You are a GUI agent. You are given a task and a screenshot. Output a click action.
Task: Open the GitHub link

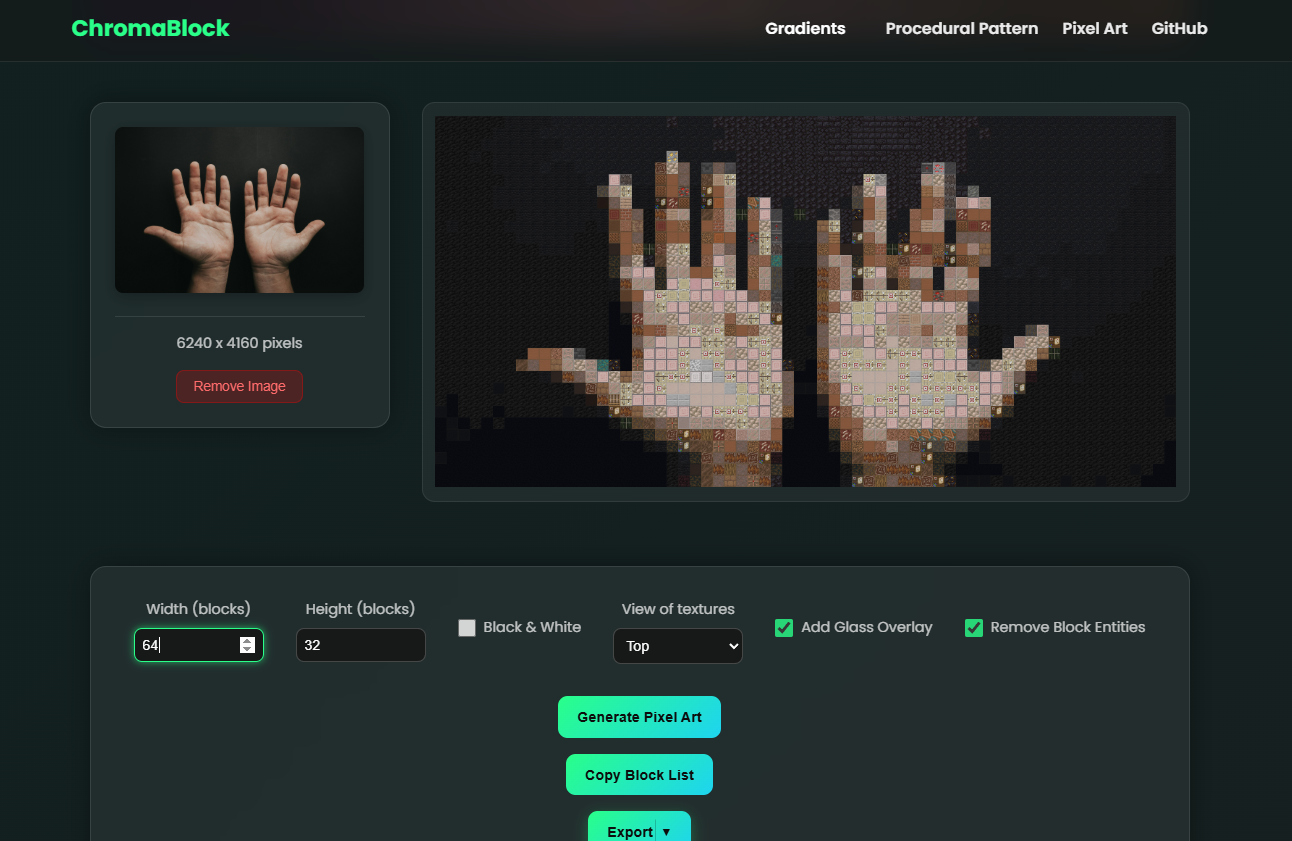1179,28
